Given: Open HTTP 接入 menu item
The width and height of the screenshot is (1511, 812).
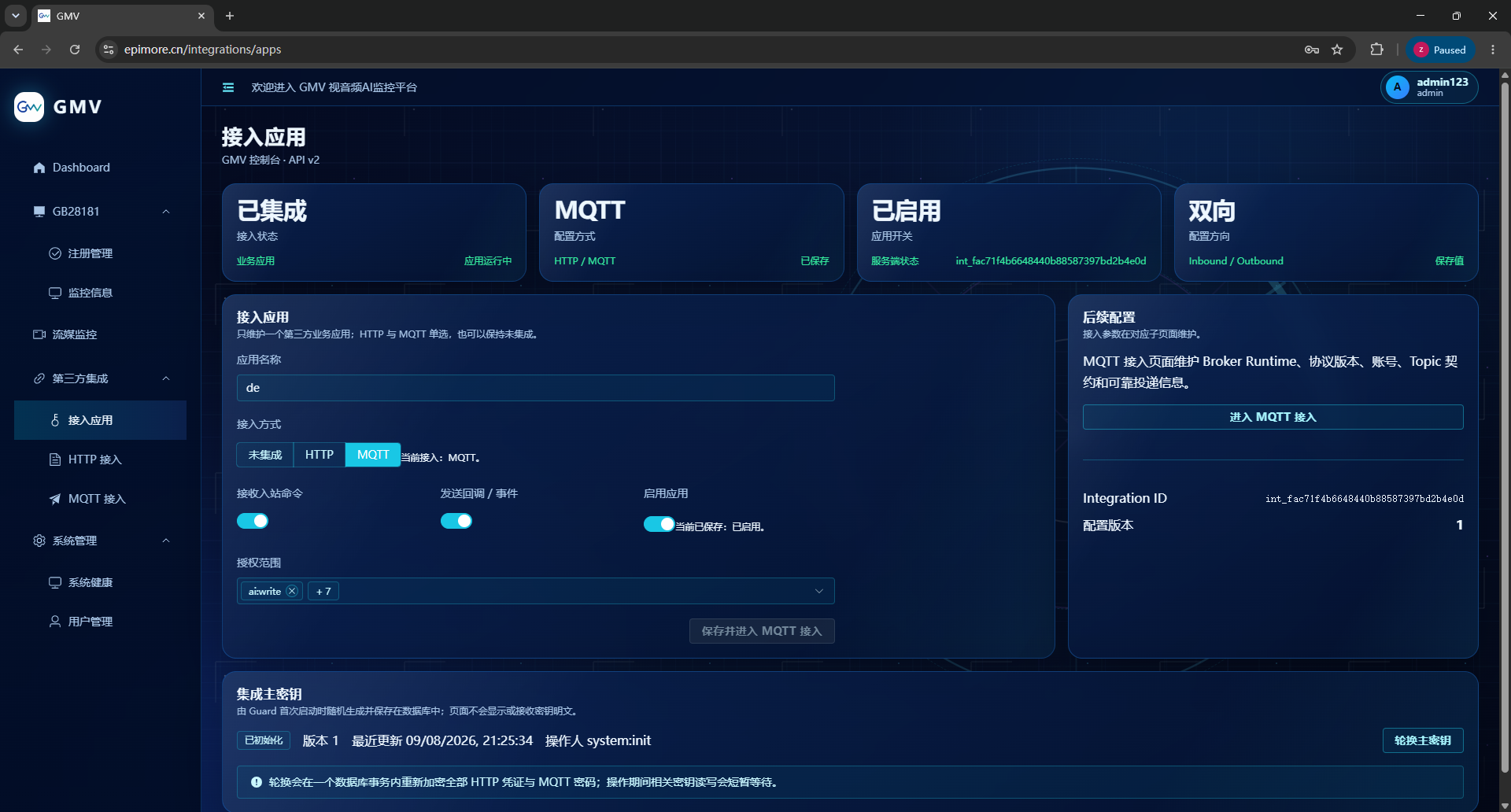Looking at the screenshot, I should point(101,460).
